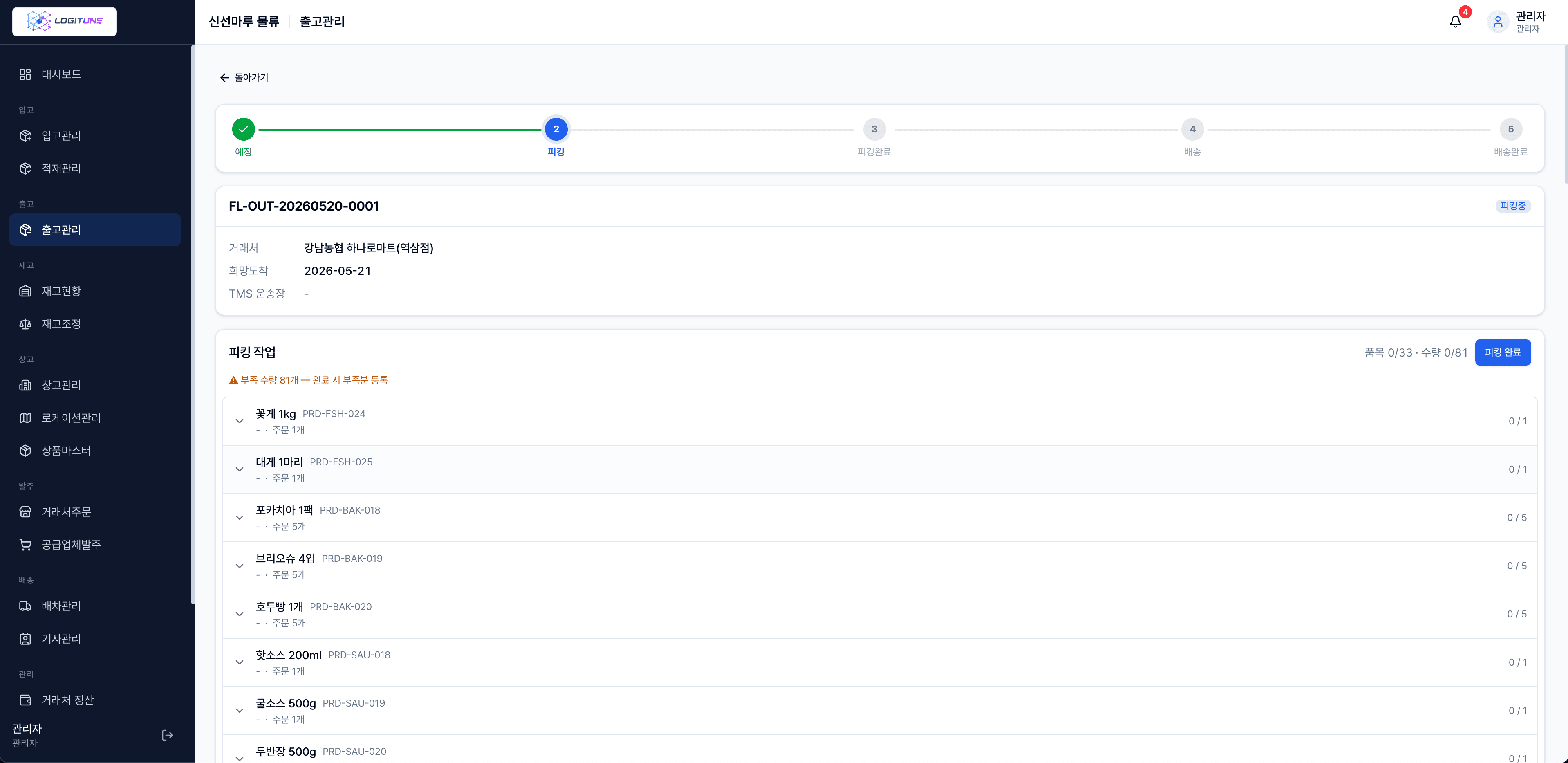Click product code PRD-BAK-018
Screen dimensions: 1568x763
(350, 510)
